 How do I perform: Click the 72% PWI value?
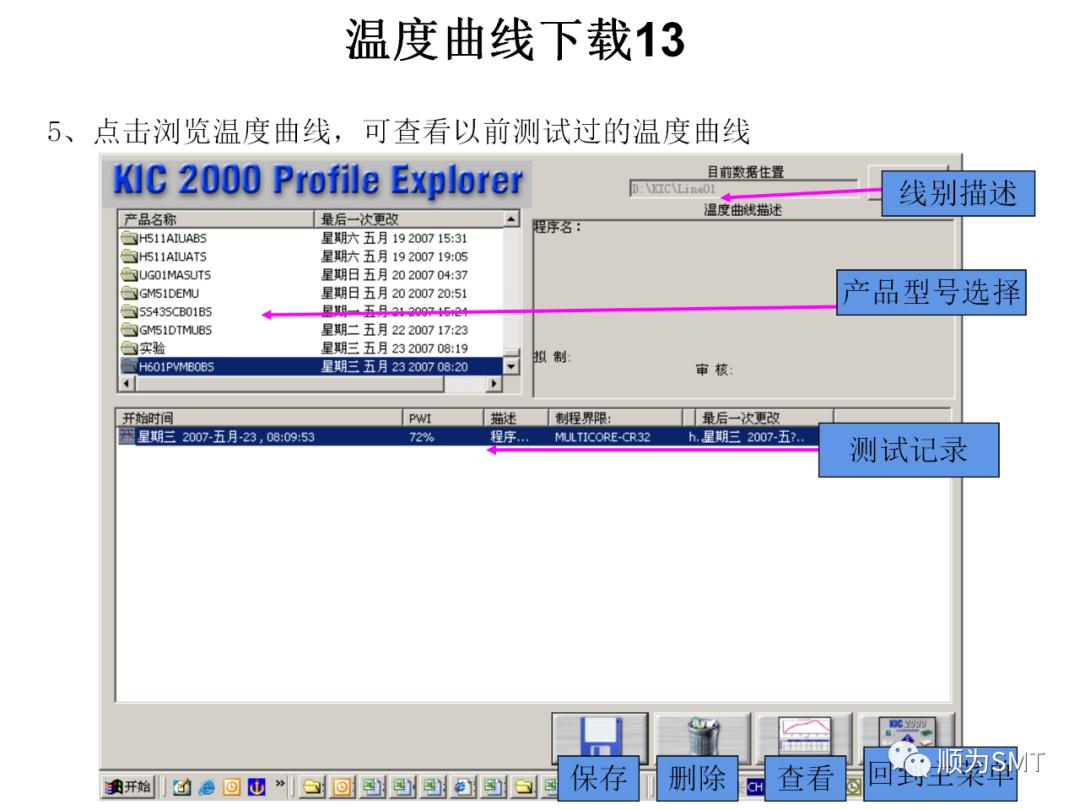pyautogui.click(x=421, y=437)
